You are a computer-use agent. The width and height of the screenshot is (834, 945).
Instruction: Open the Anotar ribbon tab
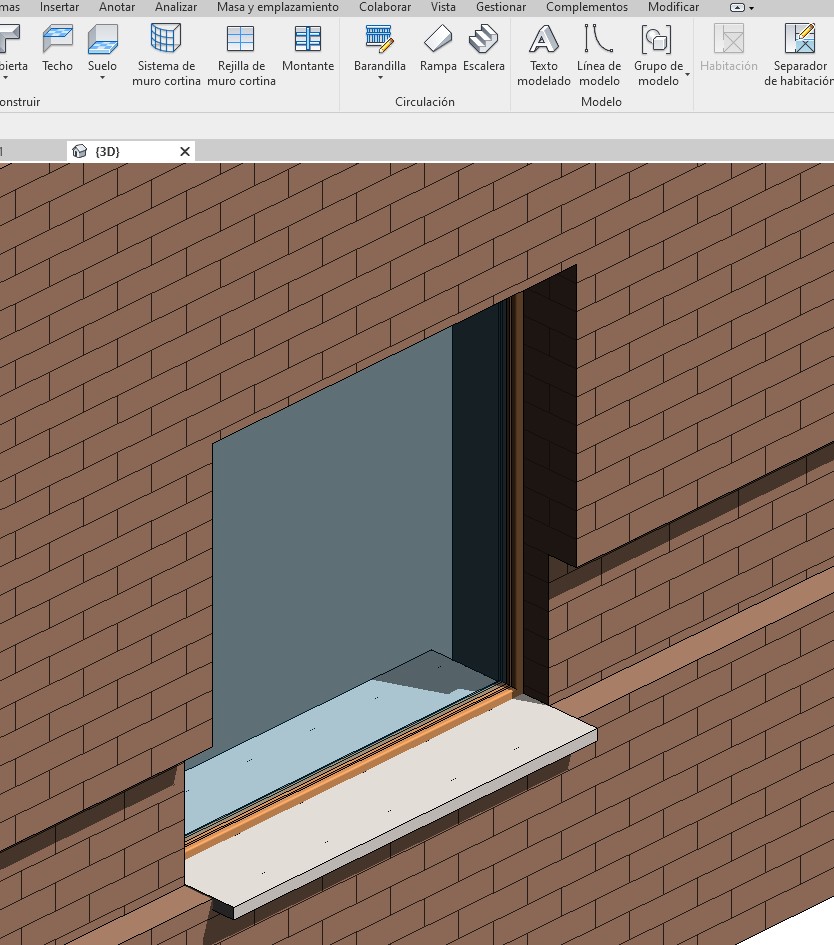click(x=117, y=7)
